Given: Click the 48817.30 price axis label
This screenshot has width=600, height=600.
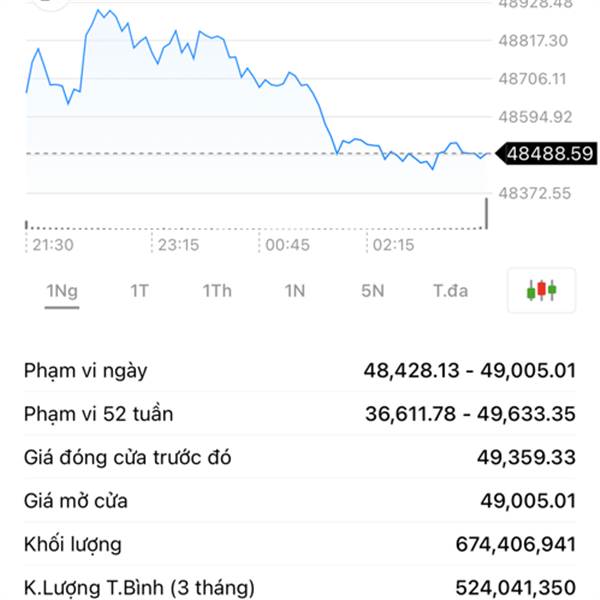Looking at the screenshot, I should tap(533, 41).
